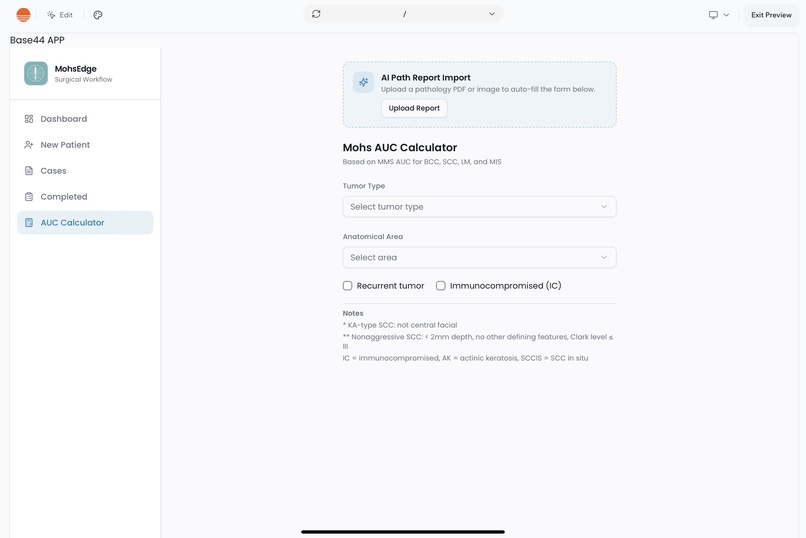Select the AUC Calculator menu item

point(85,222)
